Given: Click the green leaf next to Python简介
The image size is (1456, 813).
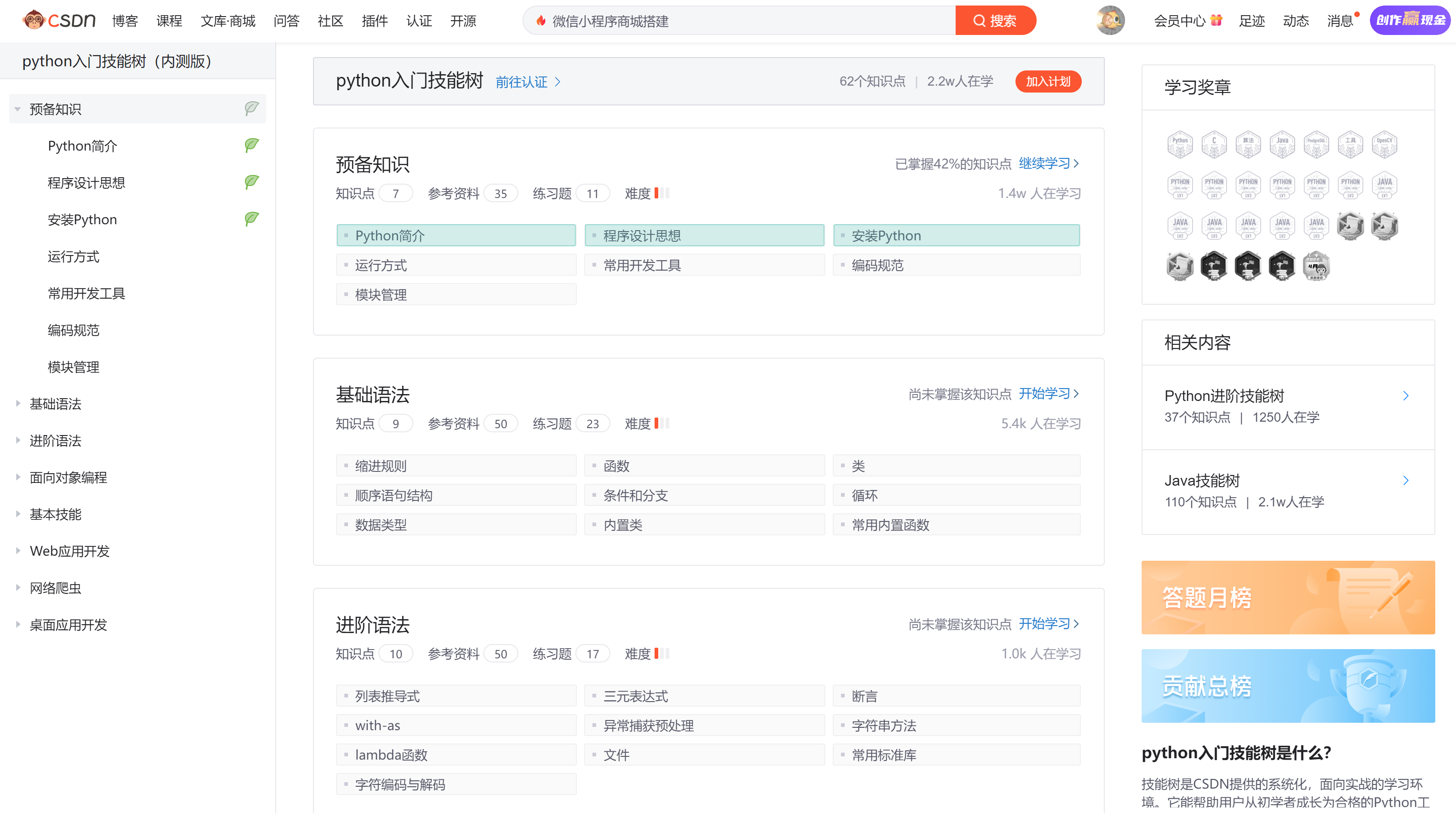Looking at the screenshot, I should [x=251, y=145].
